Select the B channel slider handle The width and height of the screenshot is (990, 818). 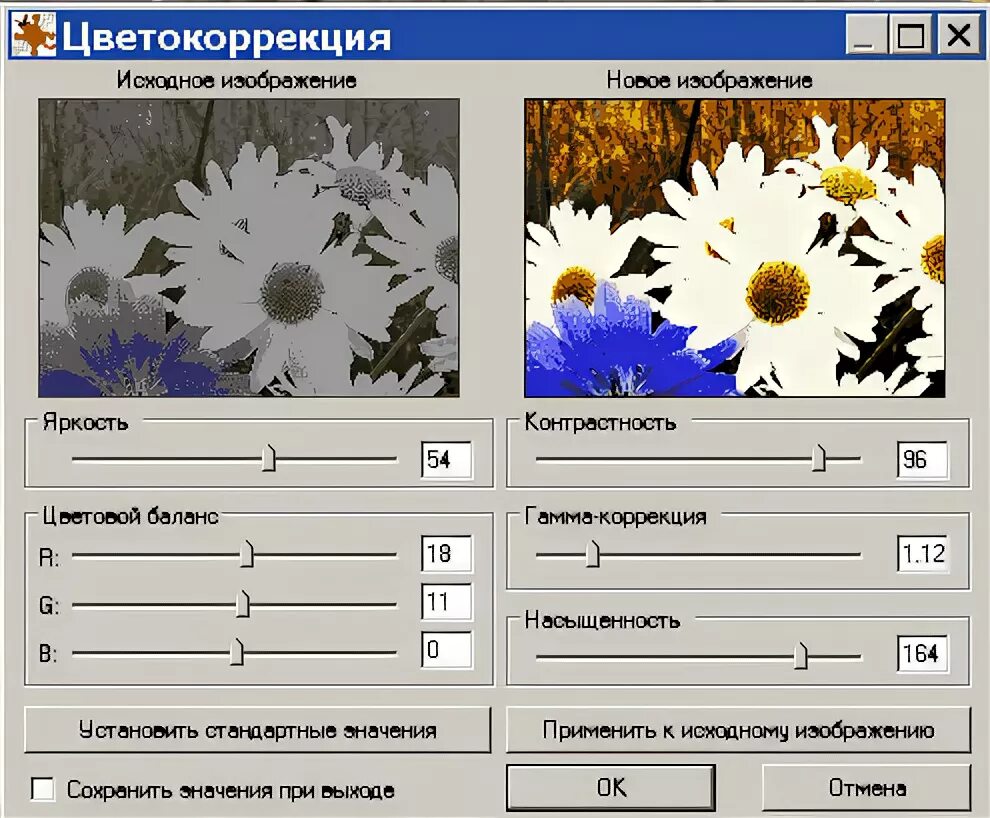click(x=238, y=651)
